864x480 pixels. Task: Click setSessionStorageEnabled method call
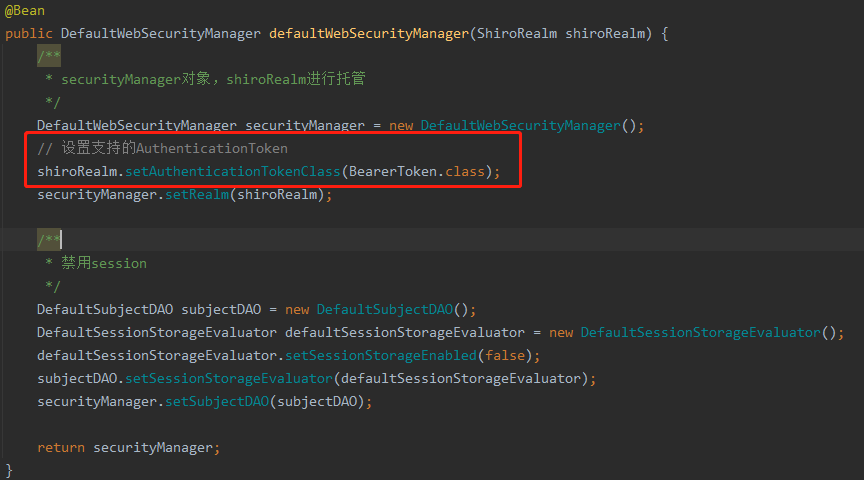[x=381, y=356]
